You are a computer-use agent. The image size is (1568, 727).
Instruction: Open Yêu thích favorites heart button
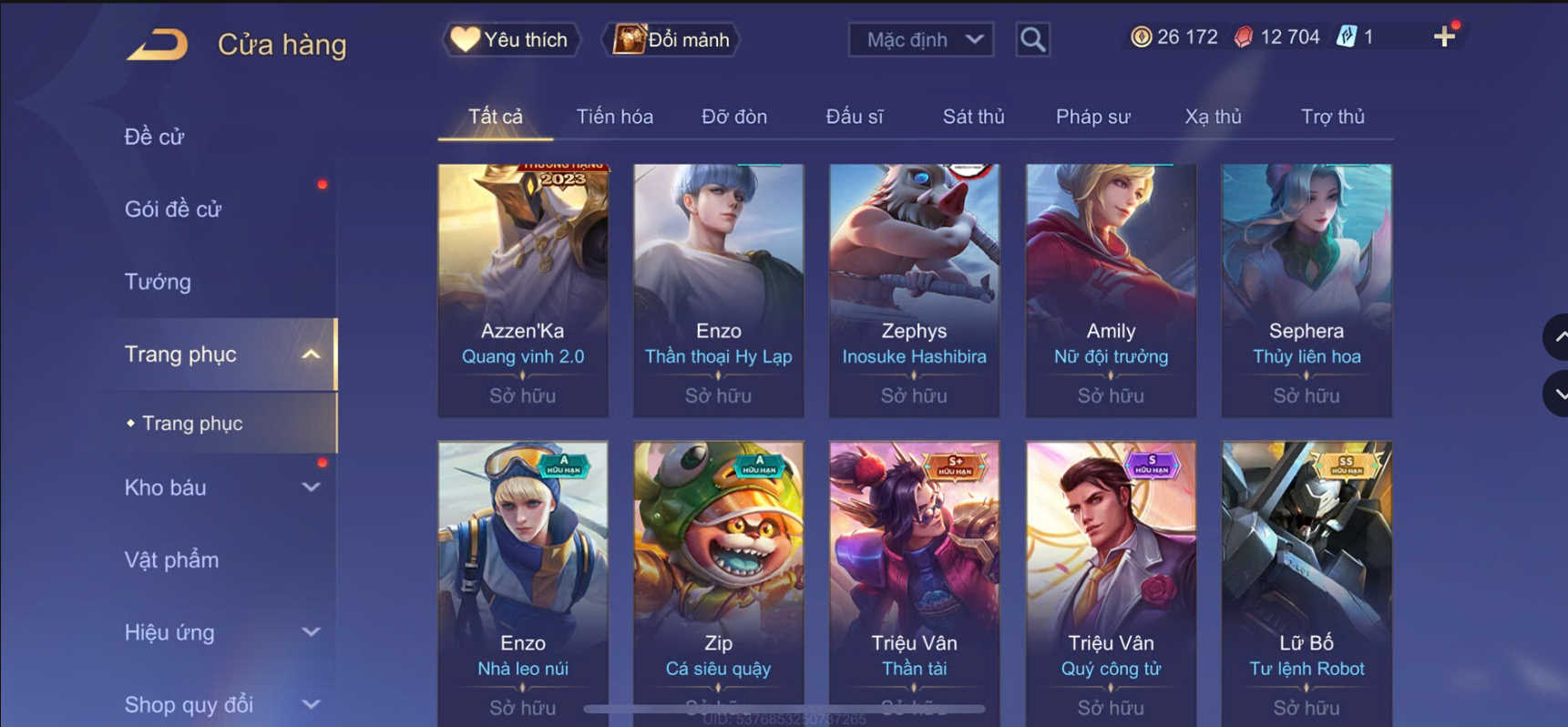pos(511,39)
